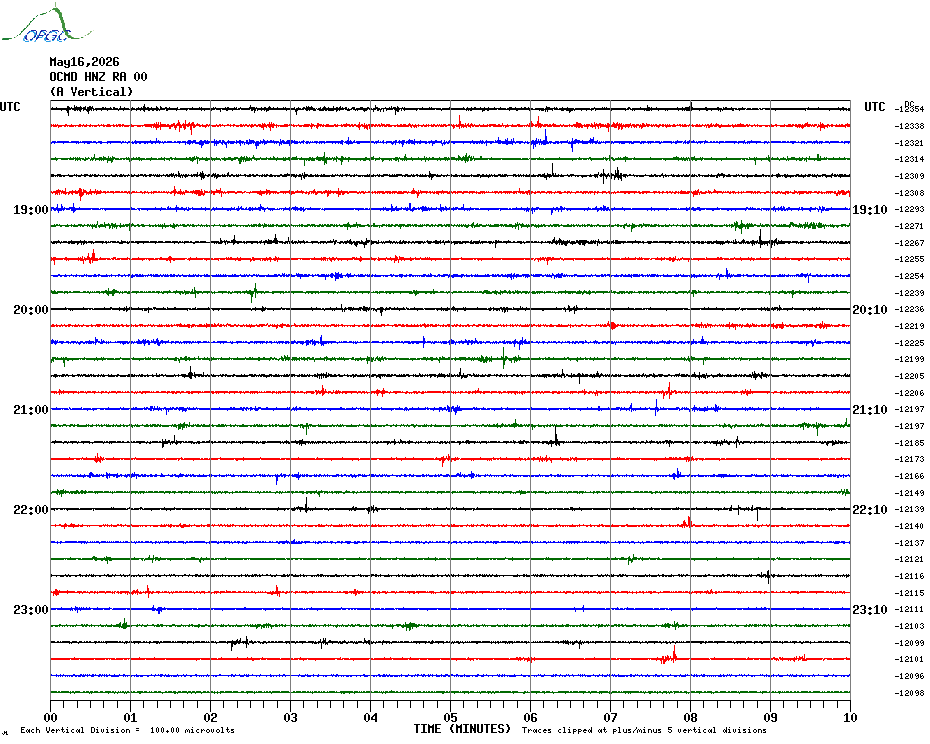Click the 05 minute axis tick label
Viewport: 930px width, 744px height.
450,718
